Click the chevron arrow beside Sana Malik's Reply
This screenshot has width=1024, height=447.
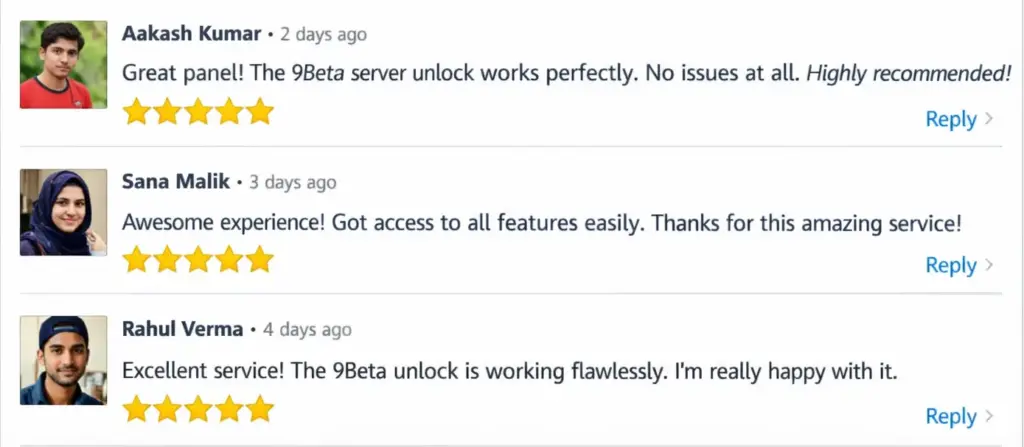click(x=990, y=265)
